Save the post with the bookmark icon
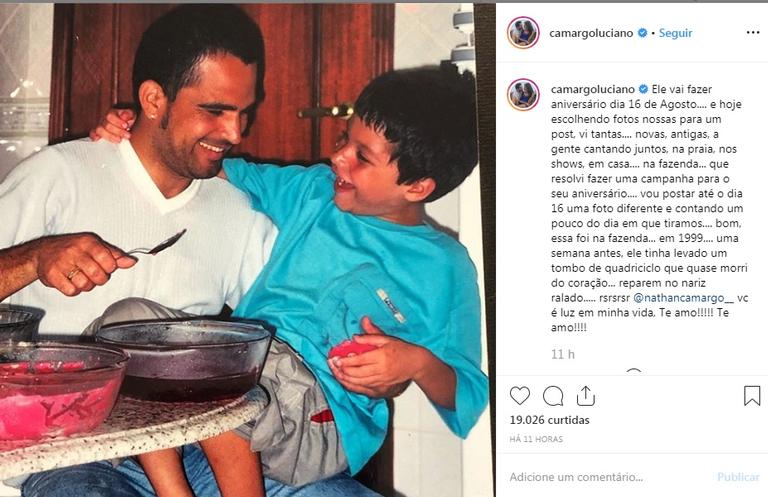The image size is (768, 497). point(752,396)
